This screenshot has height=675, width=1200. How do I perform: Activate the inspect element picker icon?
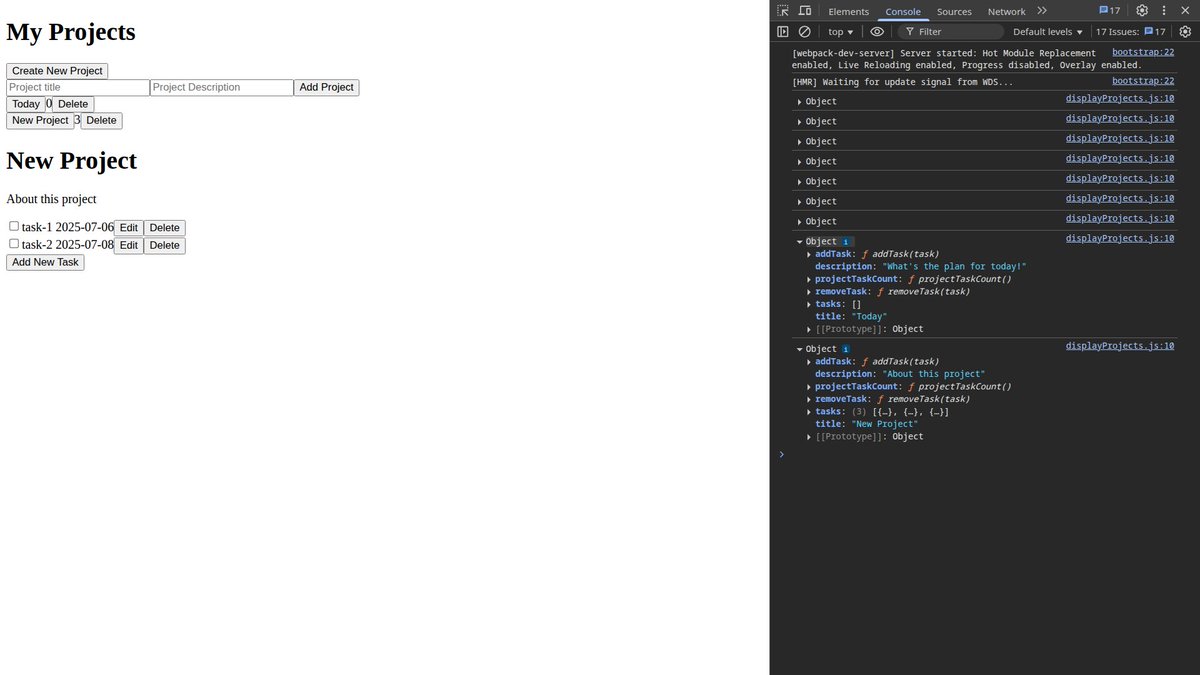click(783, 11)
